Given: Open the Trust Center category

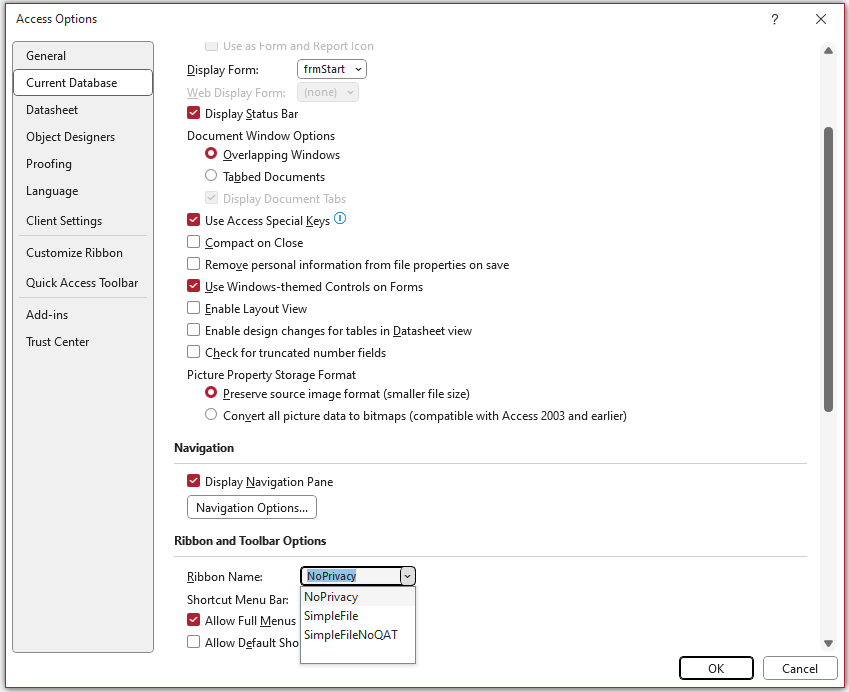Looking at the screenshot, I should 83,342.
